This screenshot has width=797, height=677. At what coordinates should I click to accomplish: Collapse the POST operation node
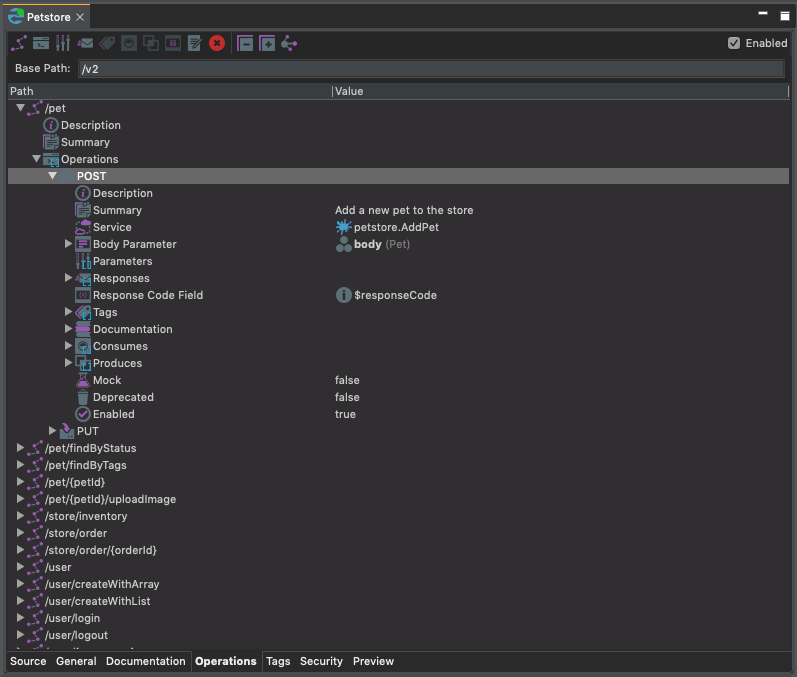pyautogui.click(x=53, y=176)
